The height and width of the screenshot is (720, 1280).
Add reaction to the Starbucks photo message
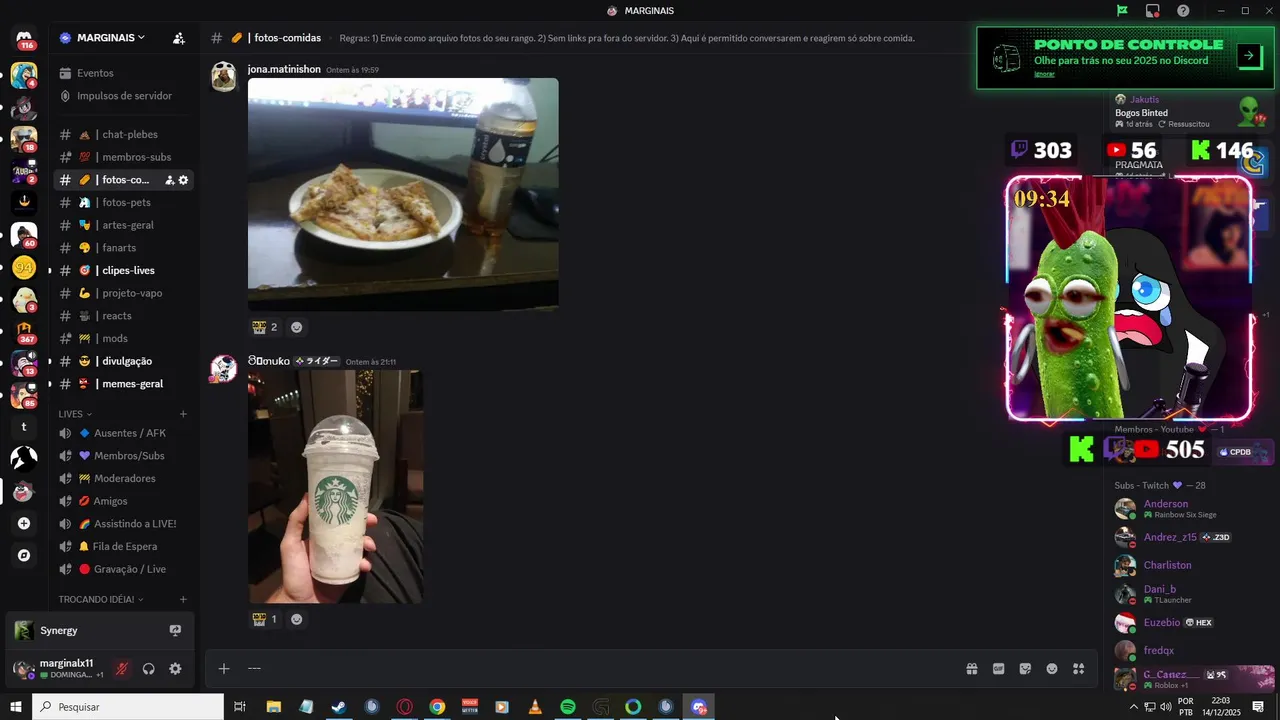click(296, 619)
